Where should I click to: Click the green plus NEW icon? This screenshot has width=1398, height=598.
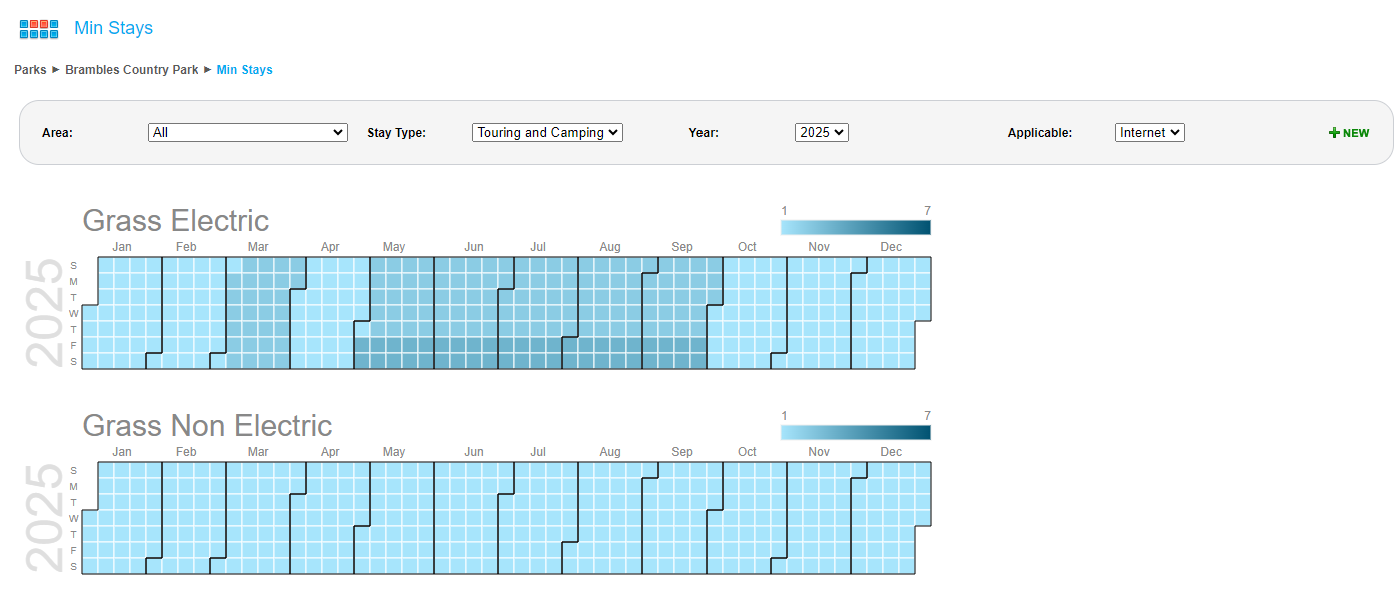(1349, 133)
